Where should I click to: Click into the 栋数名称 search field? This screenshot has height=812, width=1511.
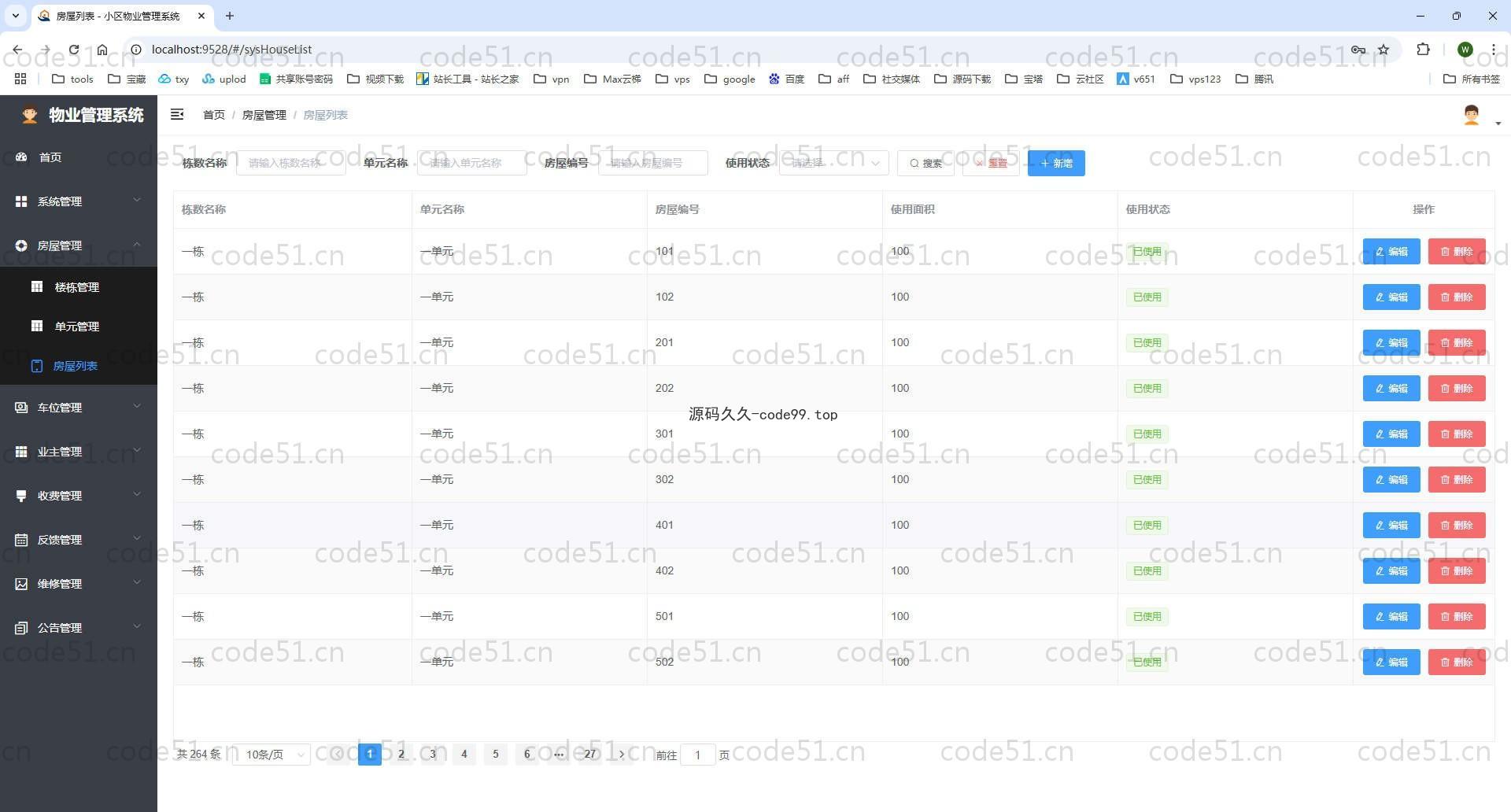(x=290, y=164)
